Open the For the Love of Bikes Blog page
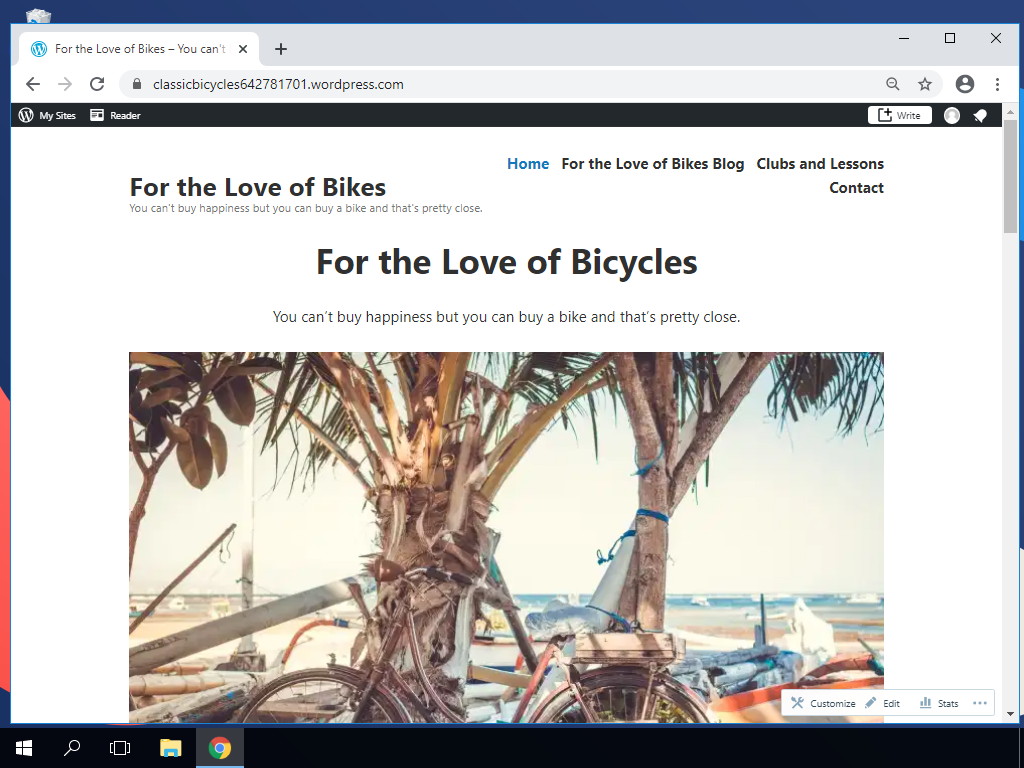The image size is (1024, 768). click(x=652, y=164)
